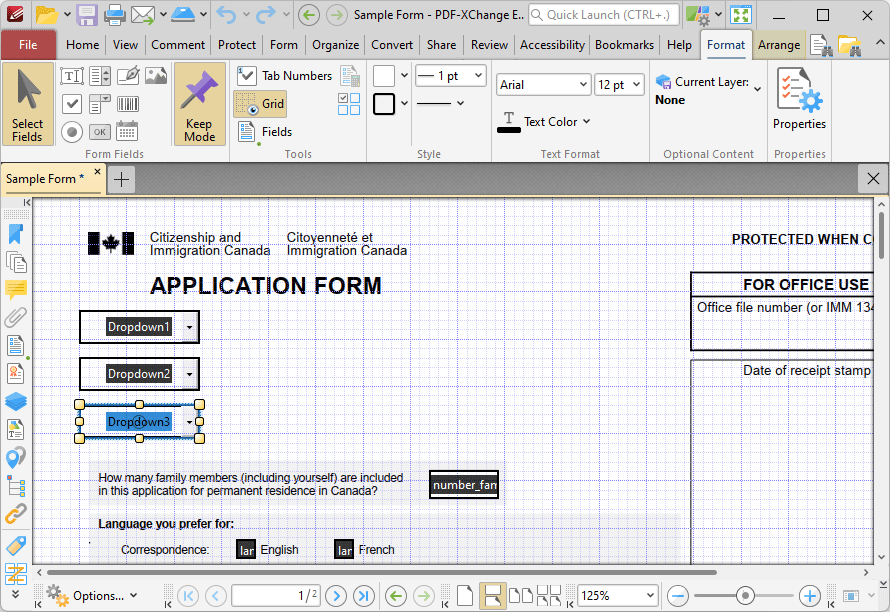
Task: Expand the Text Color dropdown
Action: coord(586,121)
